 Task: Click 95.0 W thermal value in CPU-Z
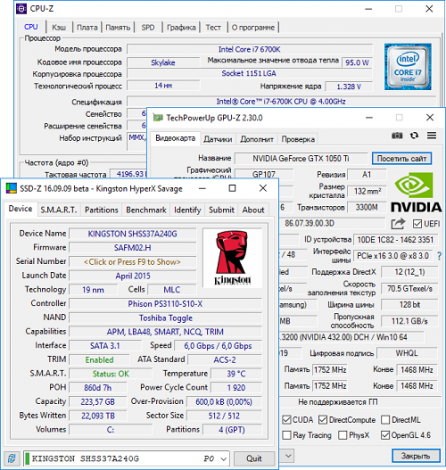357,63
